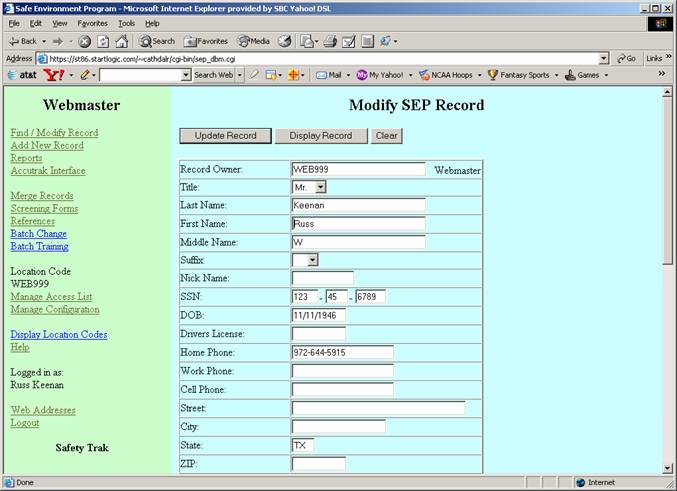Go to the Home page icon
677x491 pixels.
(x=121, y=41)
